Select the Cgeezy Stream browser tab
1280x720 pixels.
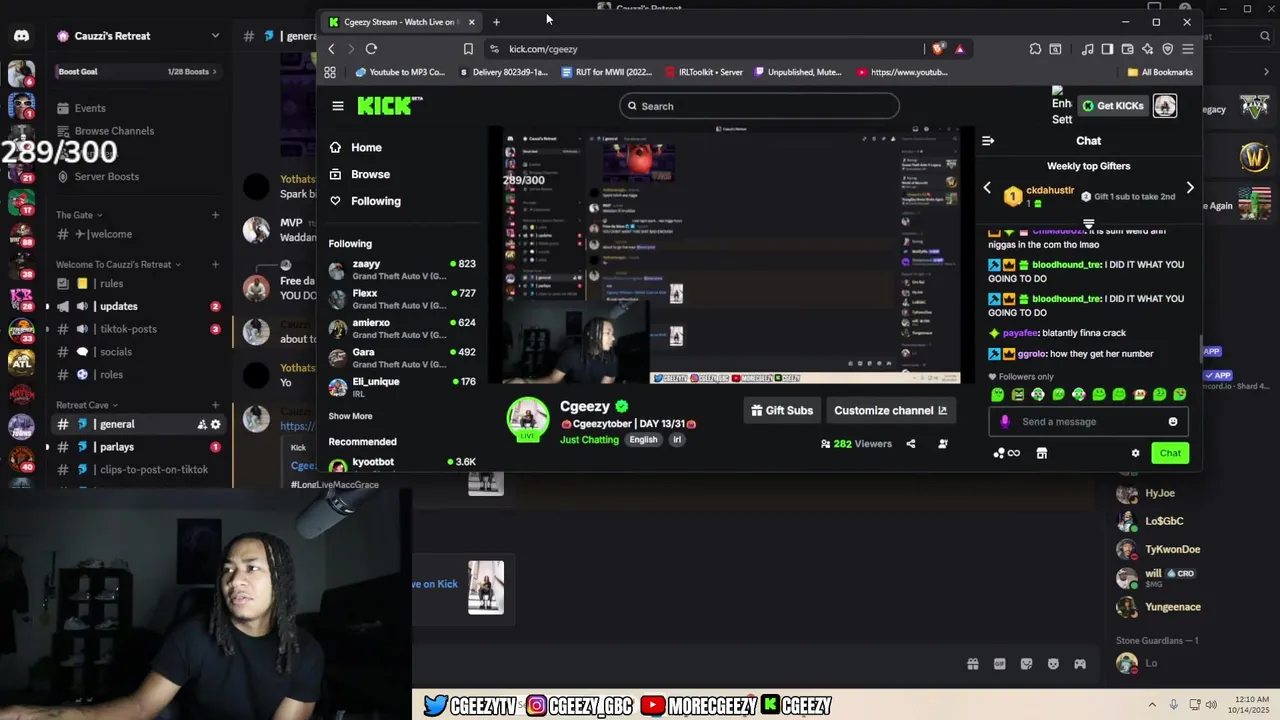[402, 22]
